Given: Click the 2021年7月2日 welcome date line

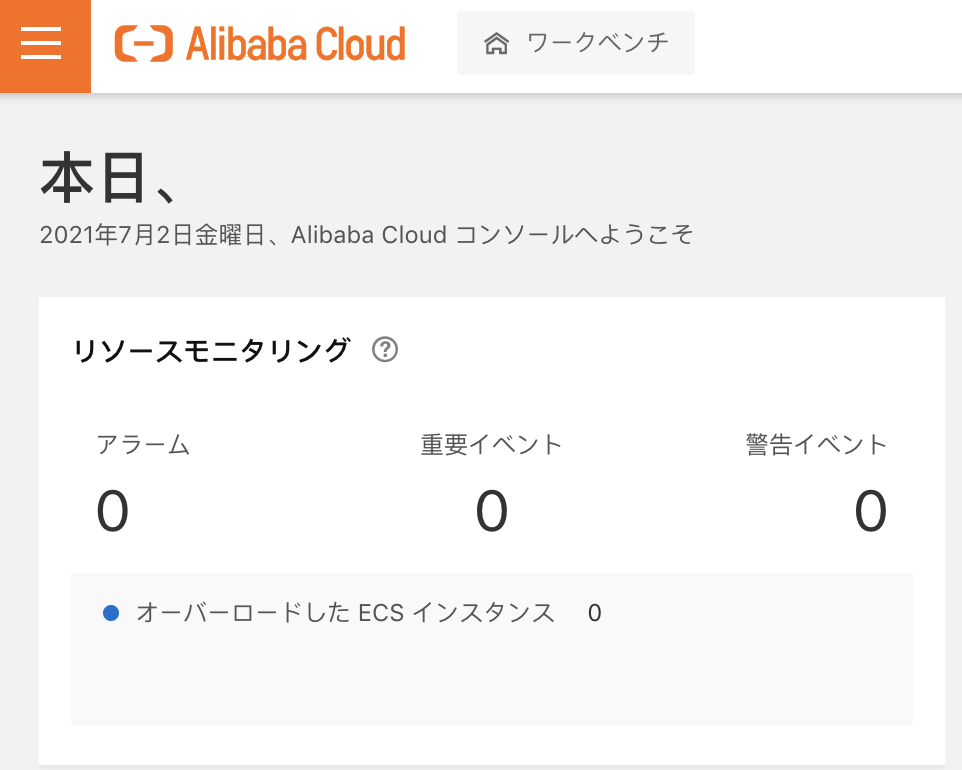Looking at the screenshot, I should (366, 235).
